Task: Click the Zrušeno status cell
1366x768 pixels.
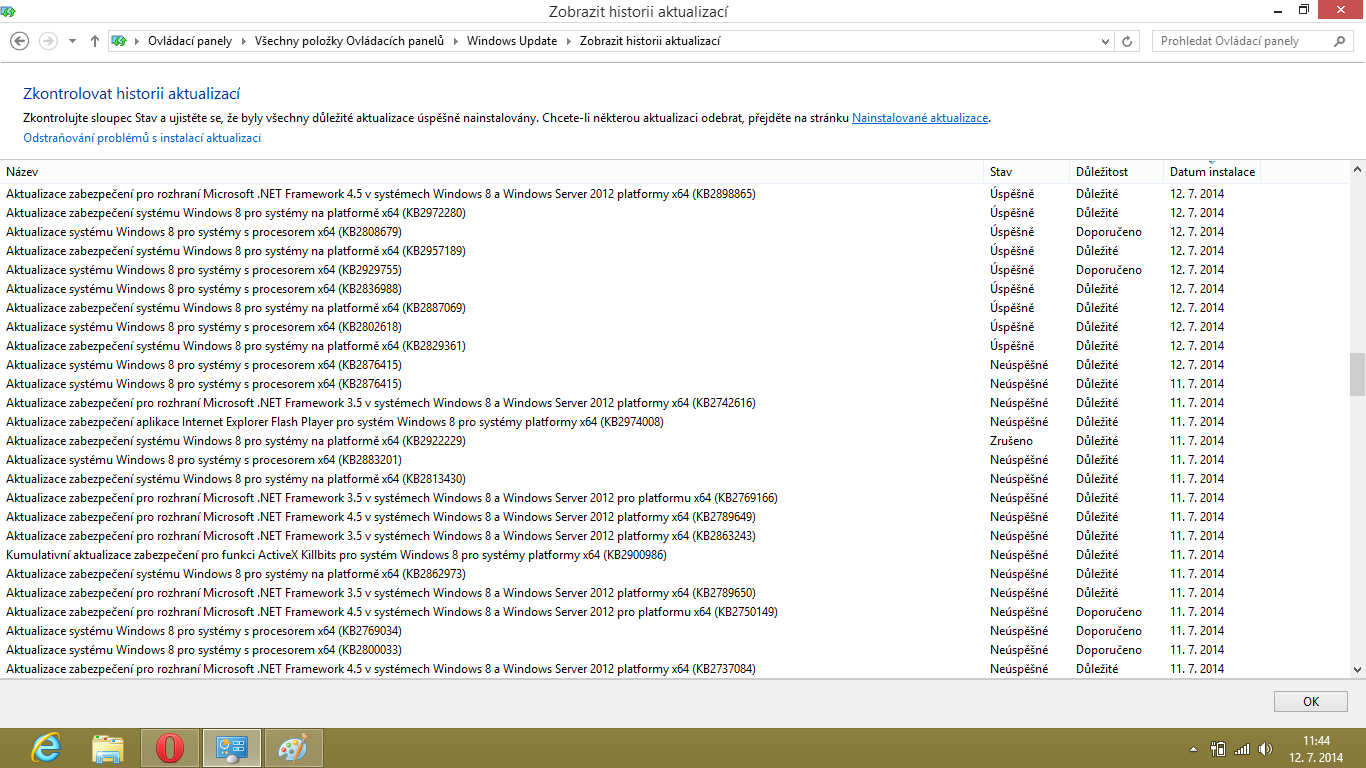Action: tap(1012, 441)
